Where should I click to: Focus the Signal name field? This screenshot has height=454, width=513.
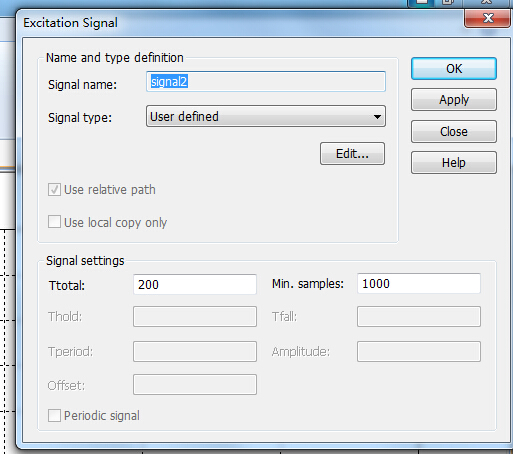266,81
